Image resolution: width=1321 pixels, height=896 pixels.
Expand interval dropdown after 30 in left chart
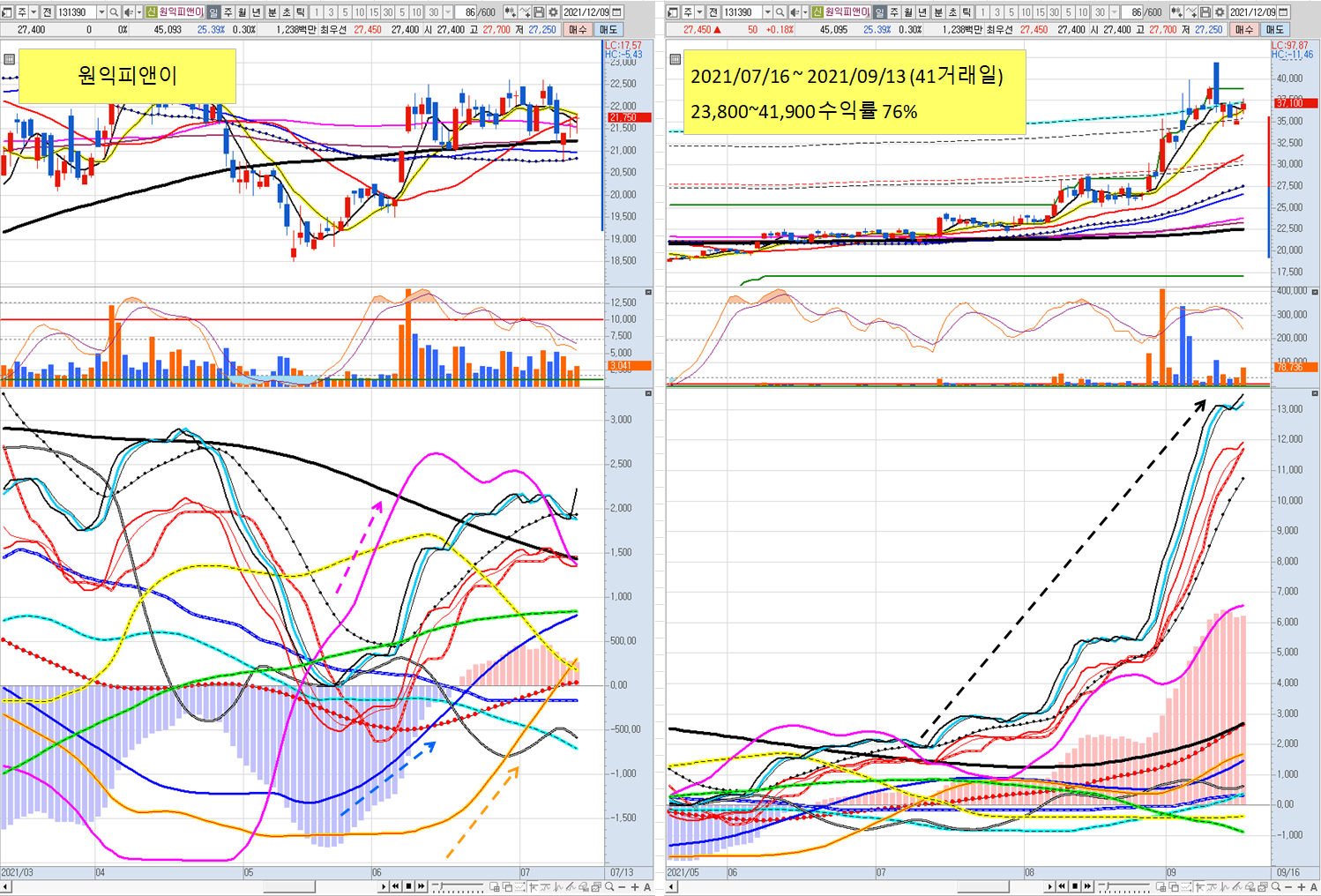point(447,12)
